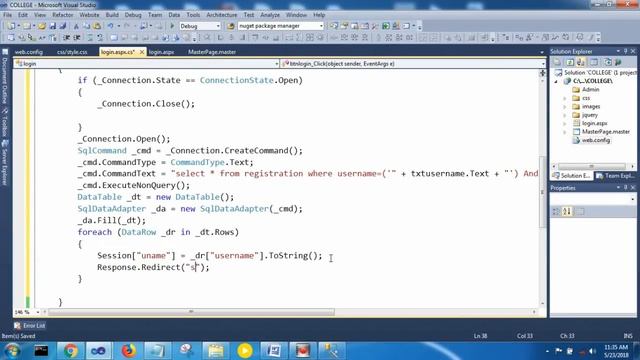Viewport: 640px width, 360px height.
Task: Expand the login.aspx node in Solution Explorer
Action: (x=565, y=124)
